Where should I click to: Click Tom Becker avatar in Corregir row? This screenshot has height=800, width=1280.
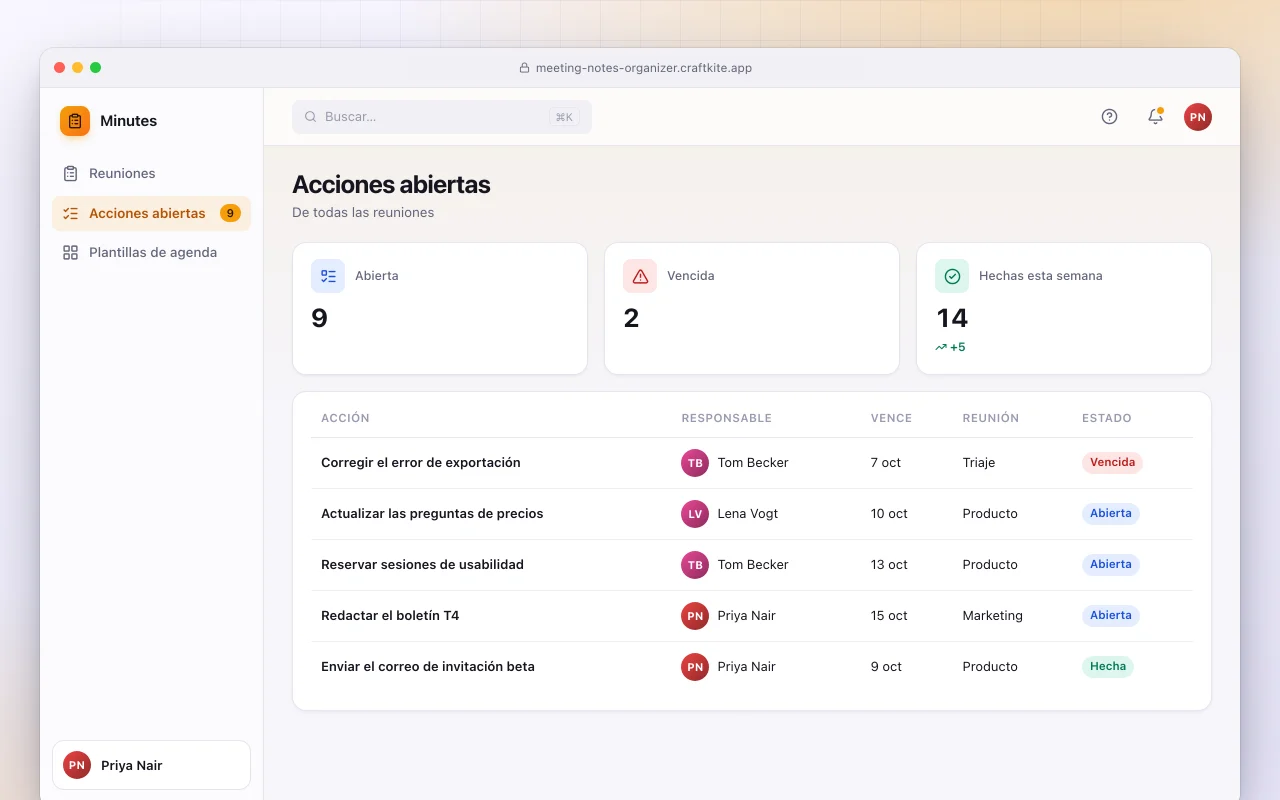pyautogui.click(x=695, y=463)
